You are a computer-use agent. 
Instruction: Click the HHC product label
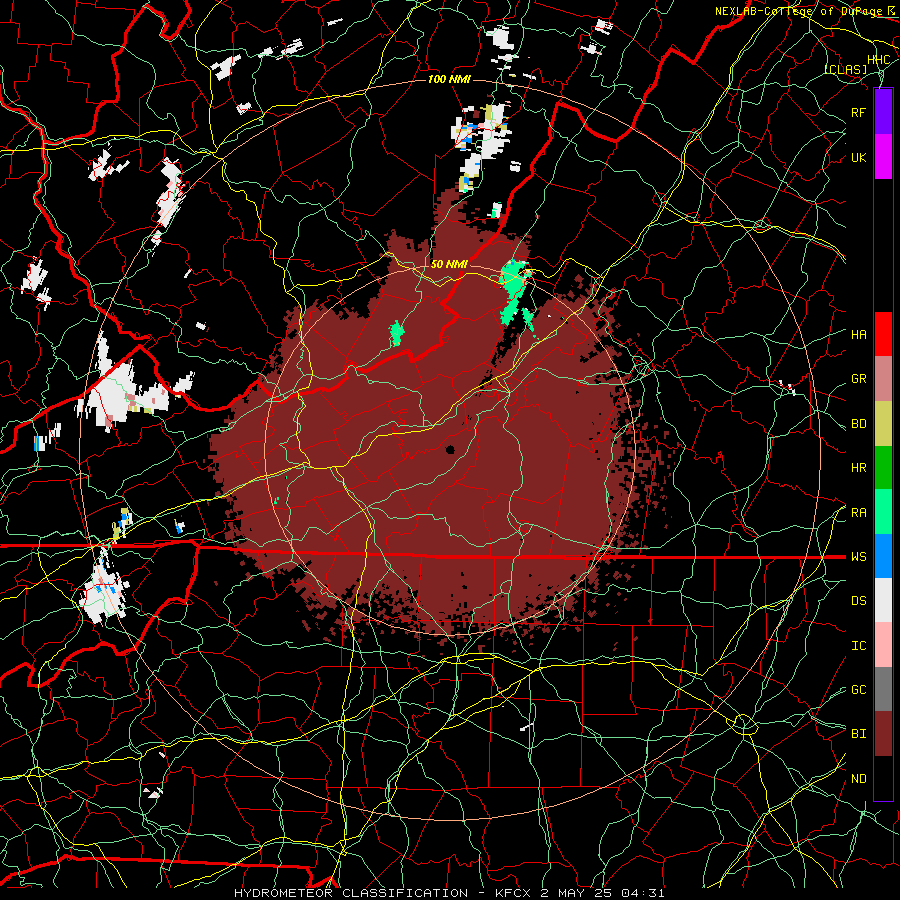(x=878, y=60)
